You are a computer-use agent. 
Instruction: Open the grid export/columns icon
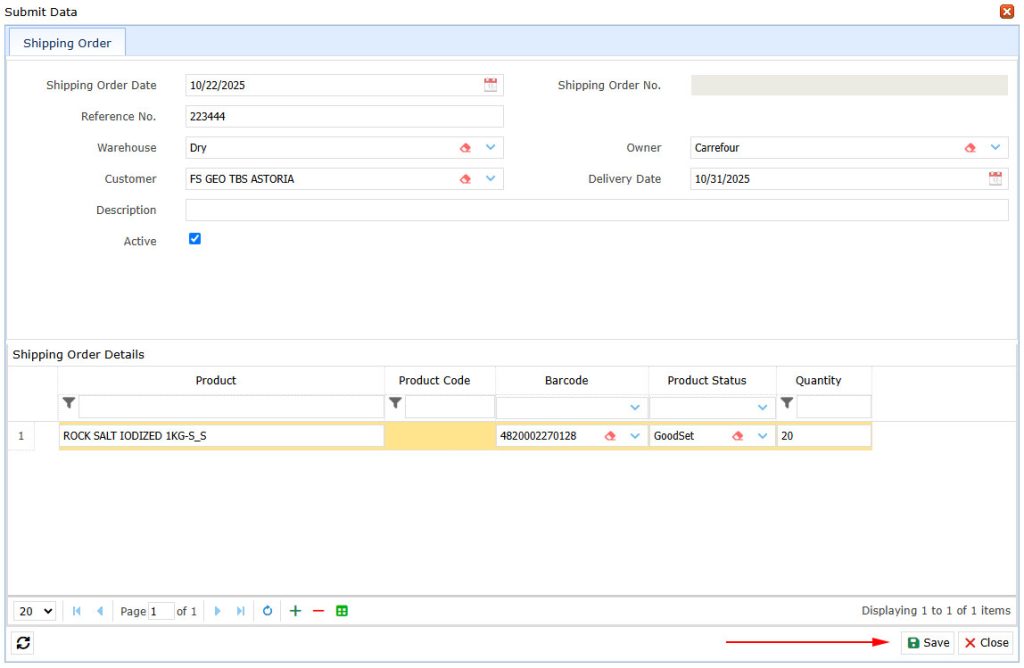[342, 610]
